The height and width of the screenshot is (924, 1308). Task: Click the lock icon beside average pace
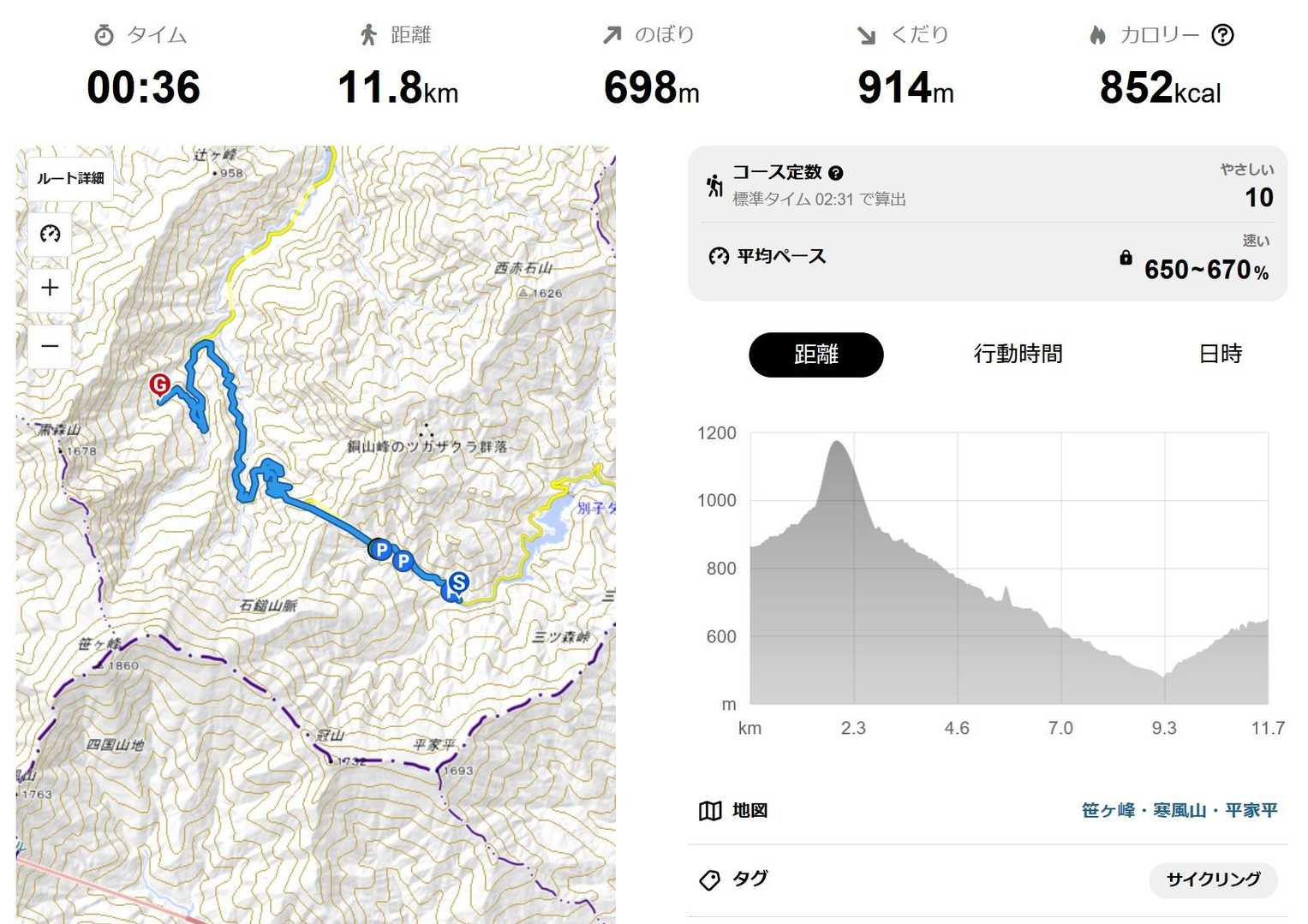pyautogui.click(x=1126, y=258)
